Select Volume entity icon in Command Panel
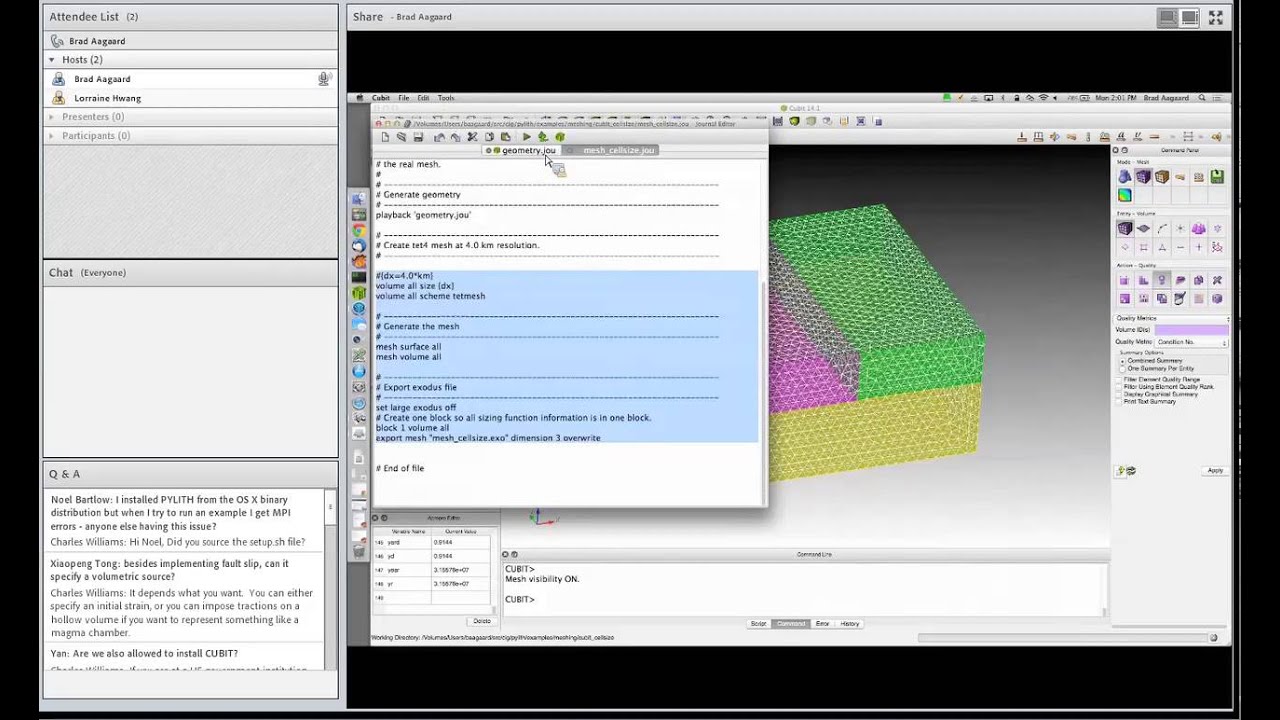1280x720 pixels. [x=1125, y=229]
